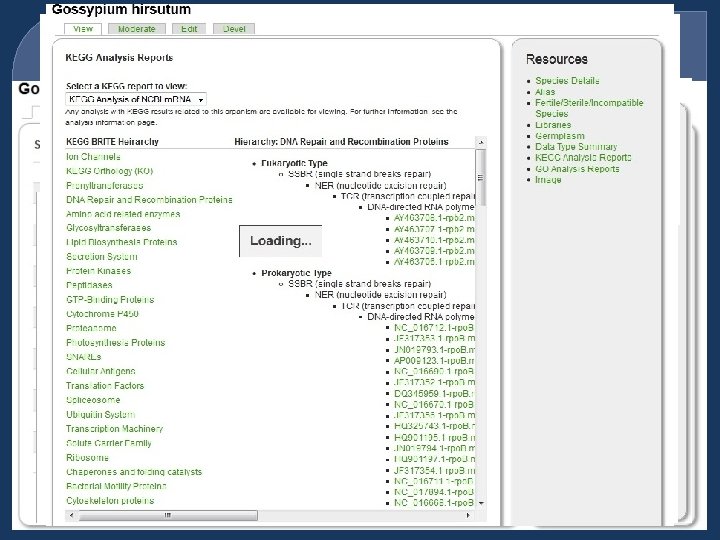Open AY463707.1-rpb2 sequence link

[434, 229]
